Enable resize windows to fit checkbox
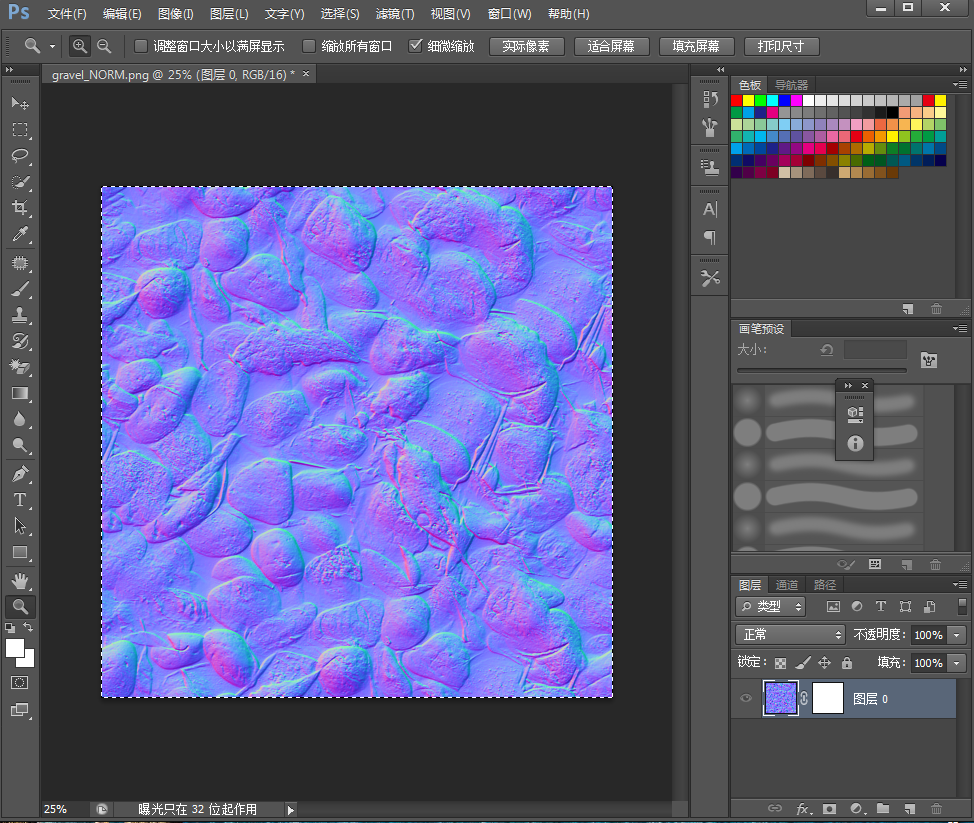Viewport: 974px width, 823px height. click(x=141, y=46)
